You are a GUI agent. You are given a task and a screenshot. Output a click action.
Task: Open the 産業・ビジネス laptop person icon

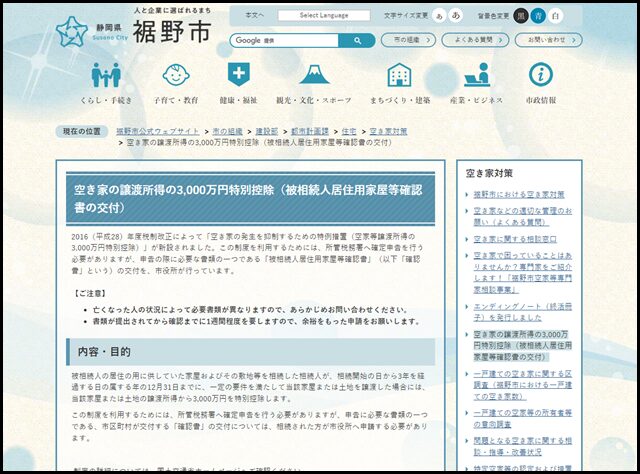click(477, 74)
